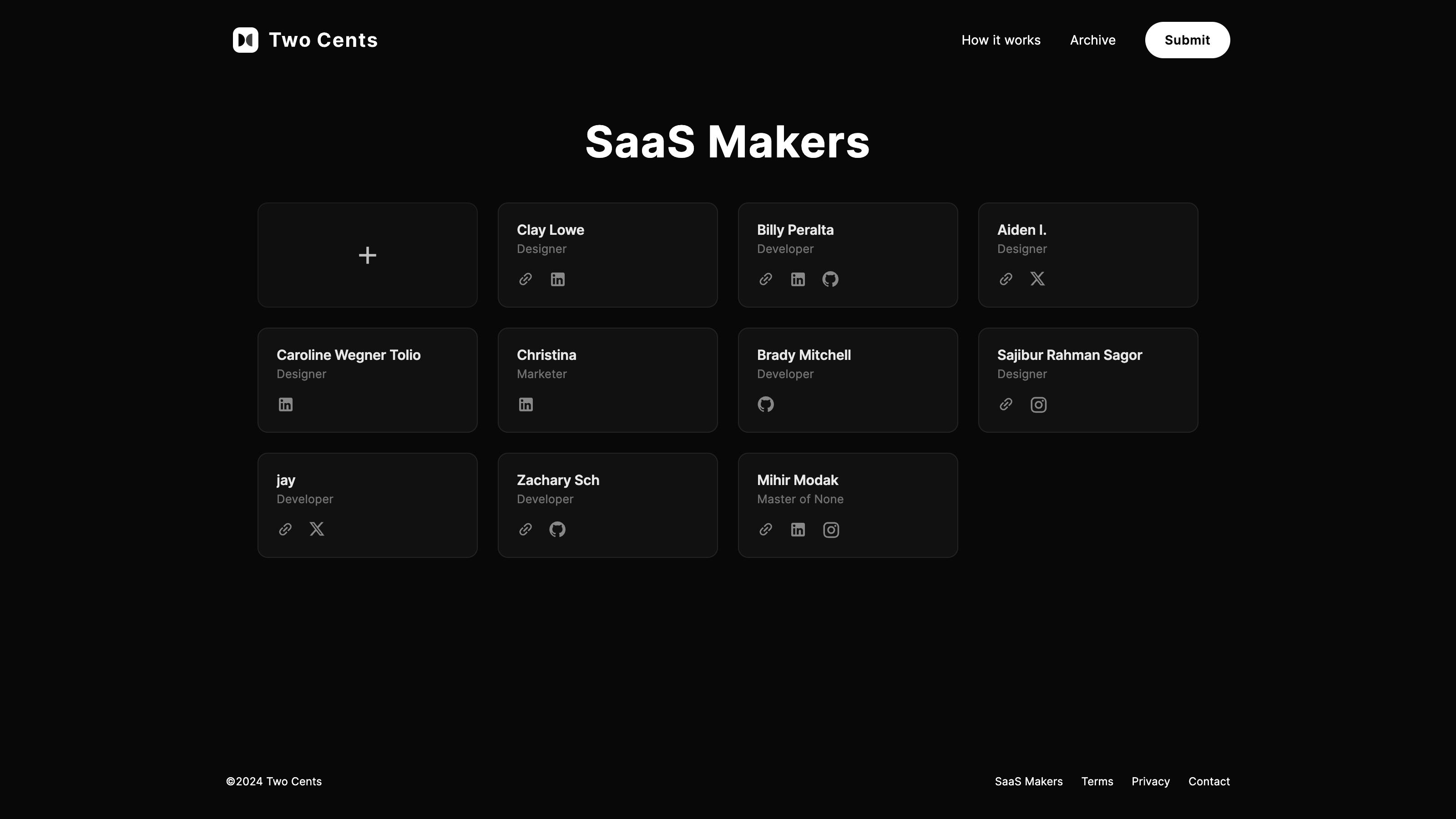Open jay's X (Twitter) icon

coord(317,529)
